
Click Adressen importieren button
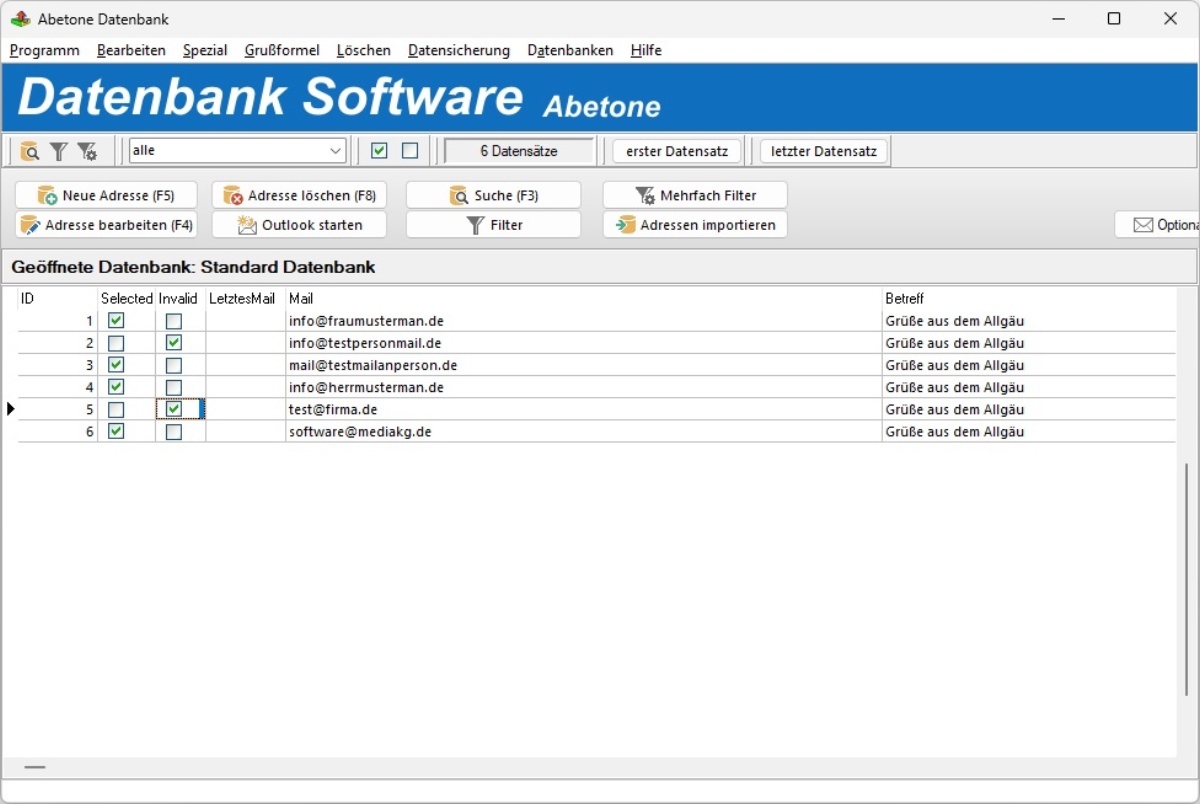(x=695, y=225)
